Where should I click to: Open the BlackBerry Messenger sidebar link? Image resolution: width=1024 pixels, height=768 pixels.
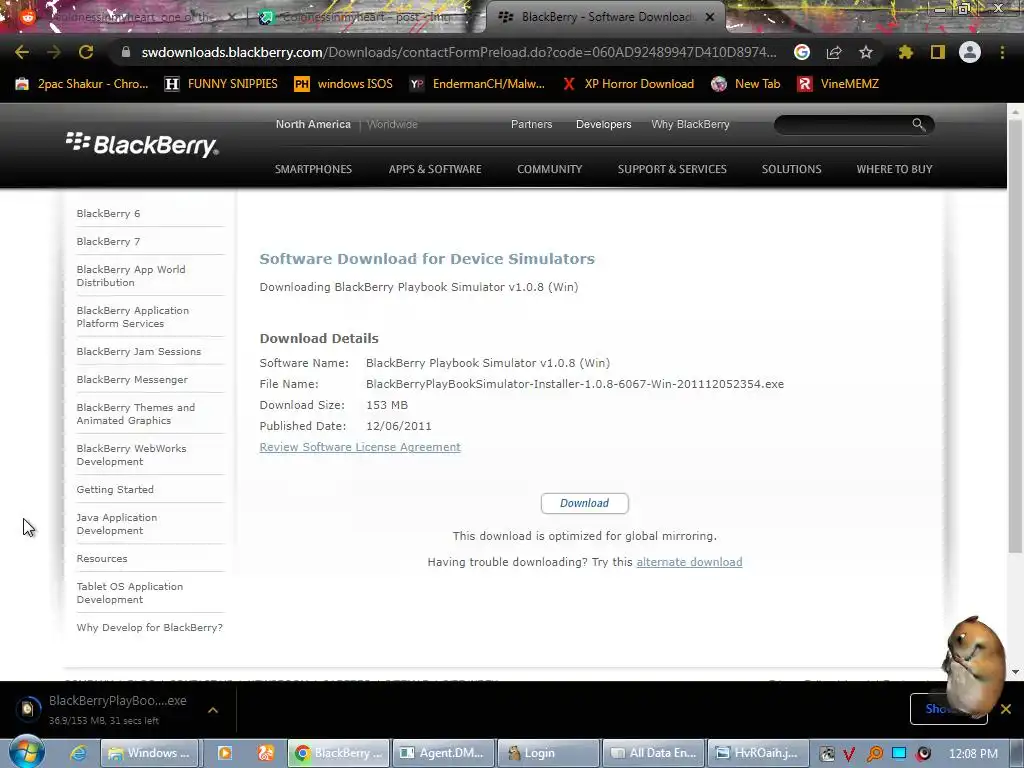click(x=132, y=379)
